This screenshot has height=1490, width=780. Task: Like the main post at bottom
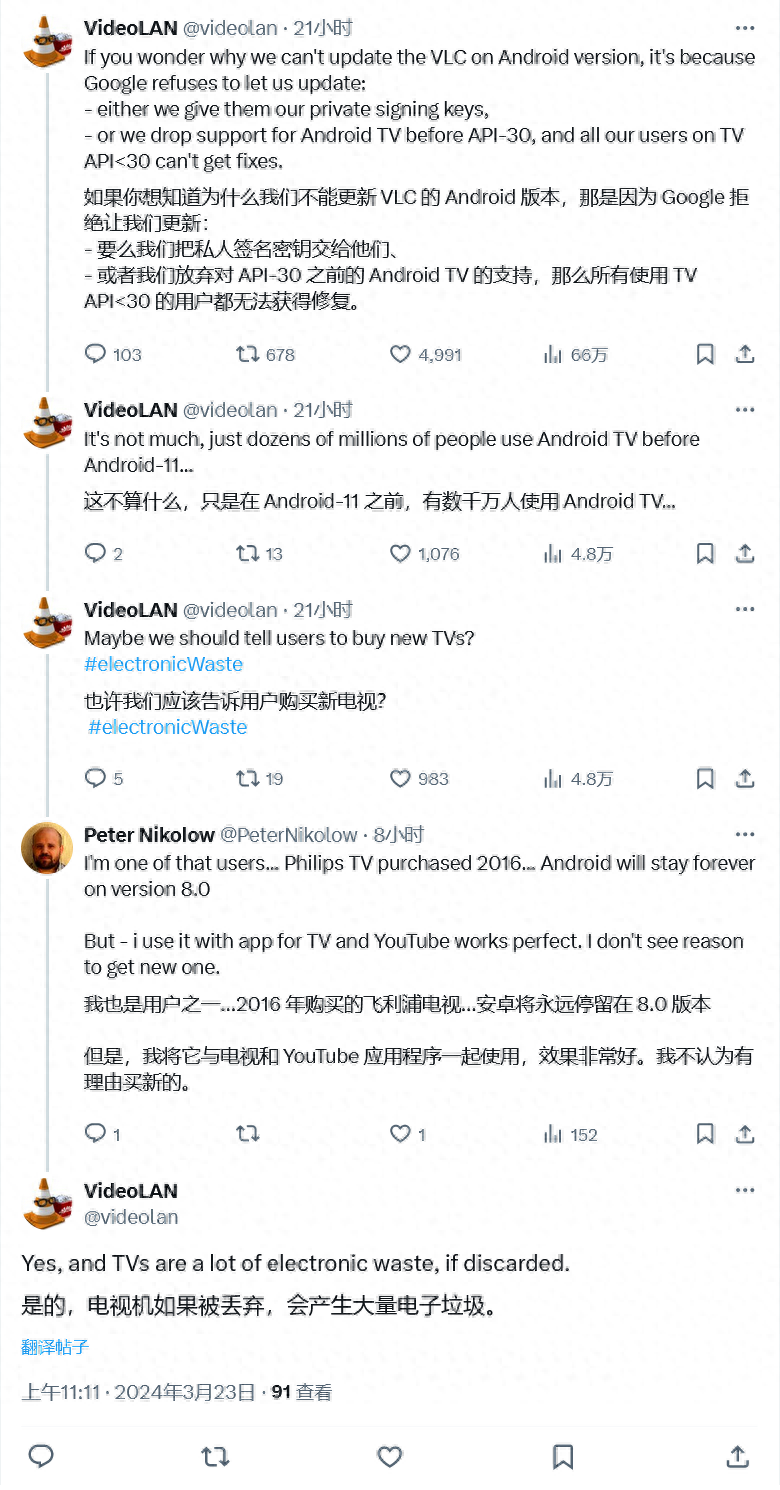pos(389,1456)
